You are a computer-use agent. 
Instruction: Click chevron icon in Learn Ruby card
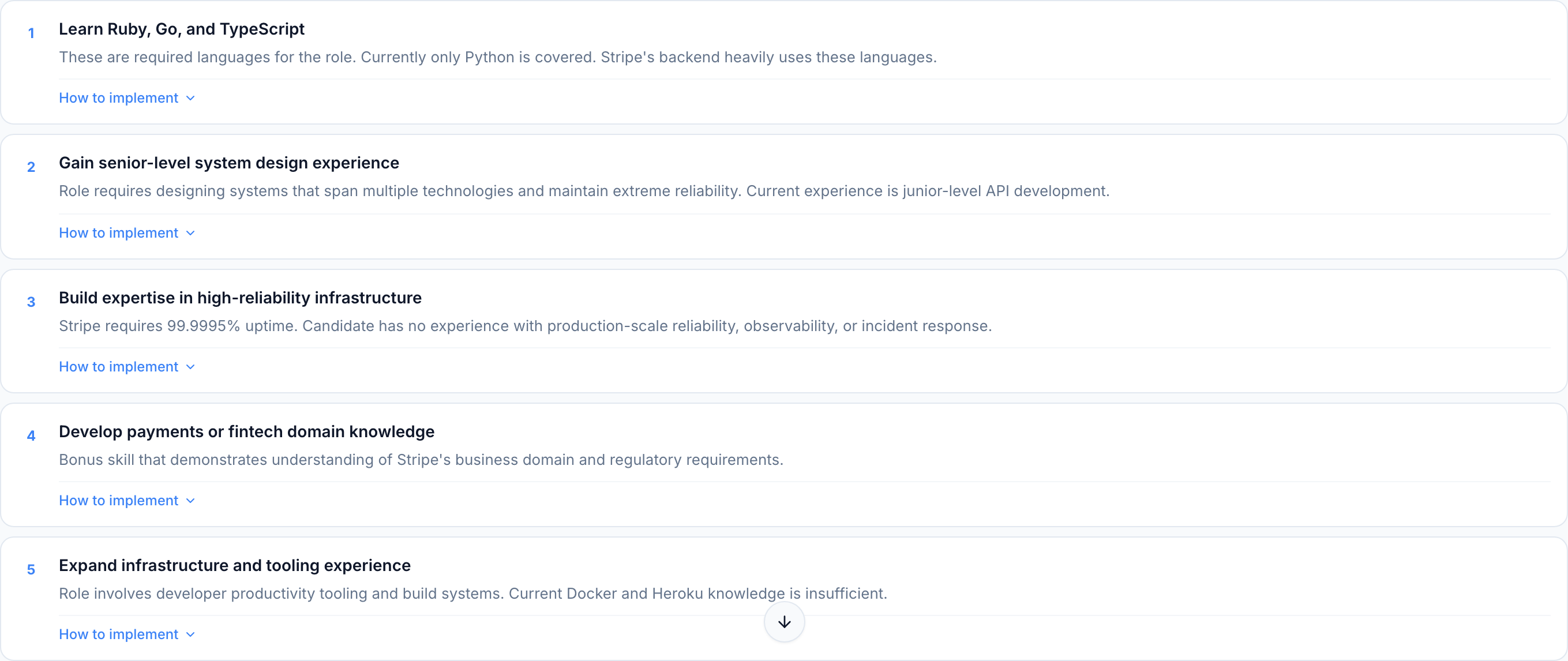(x=190, y=99)
